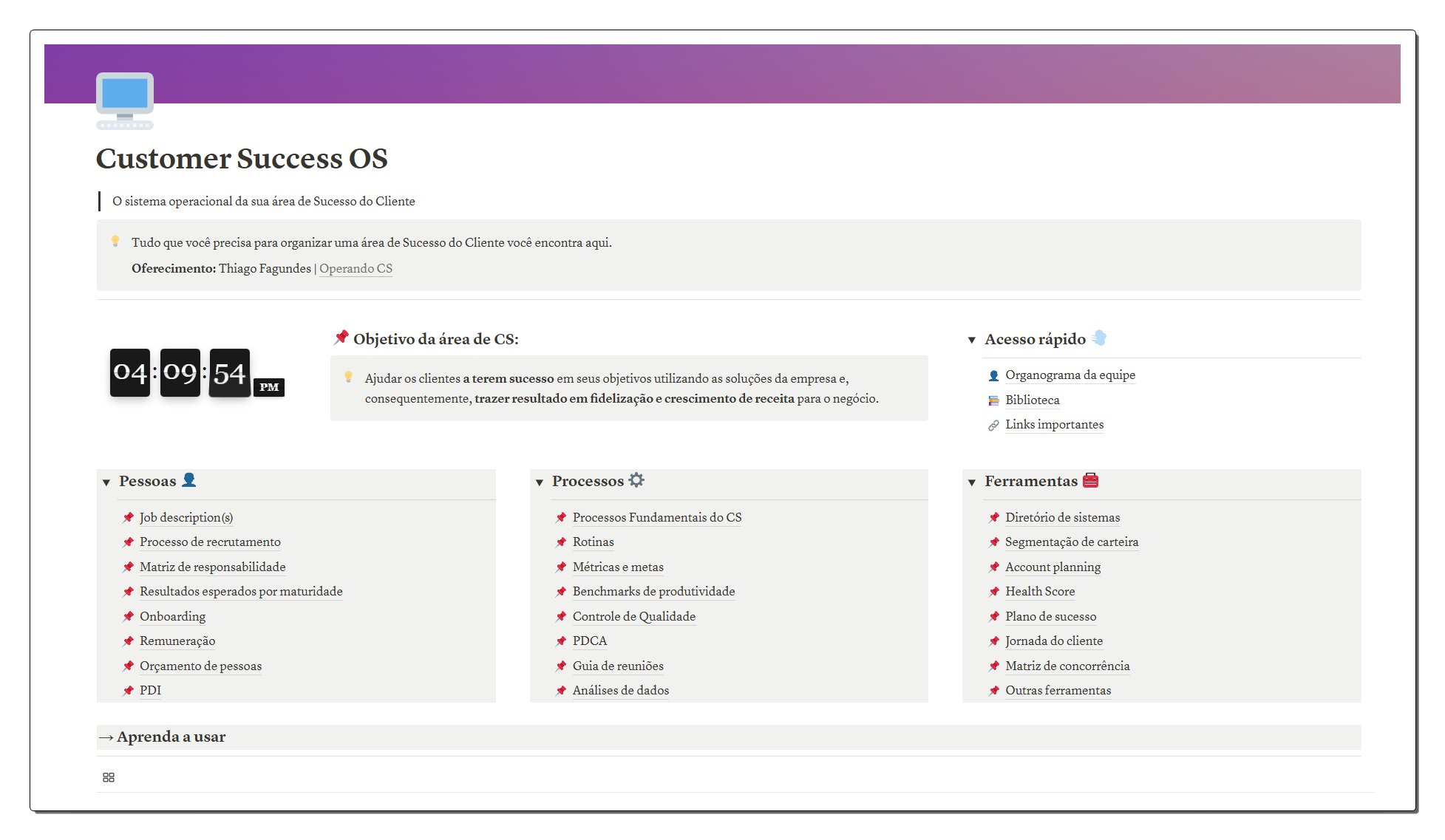Open the Health Score page link

[x=1040, y=591]
